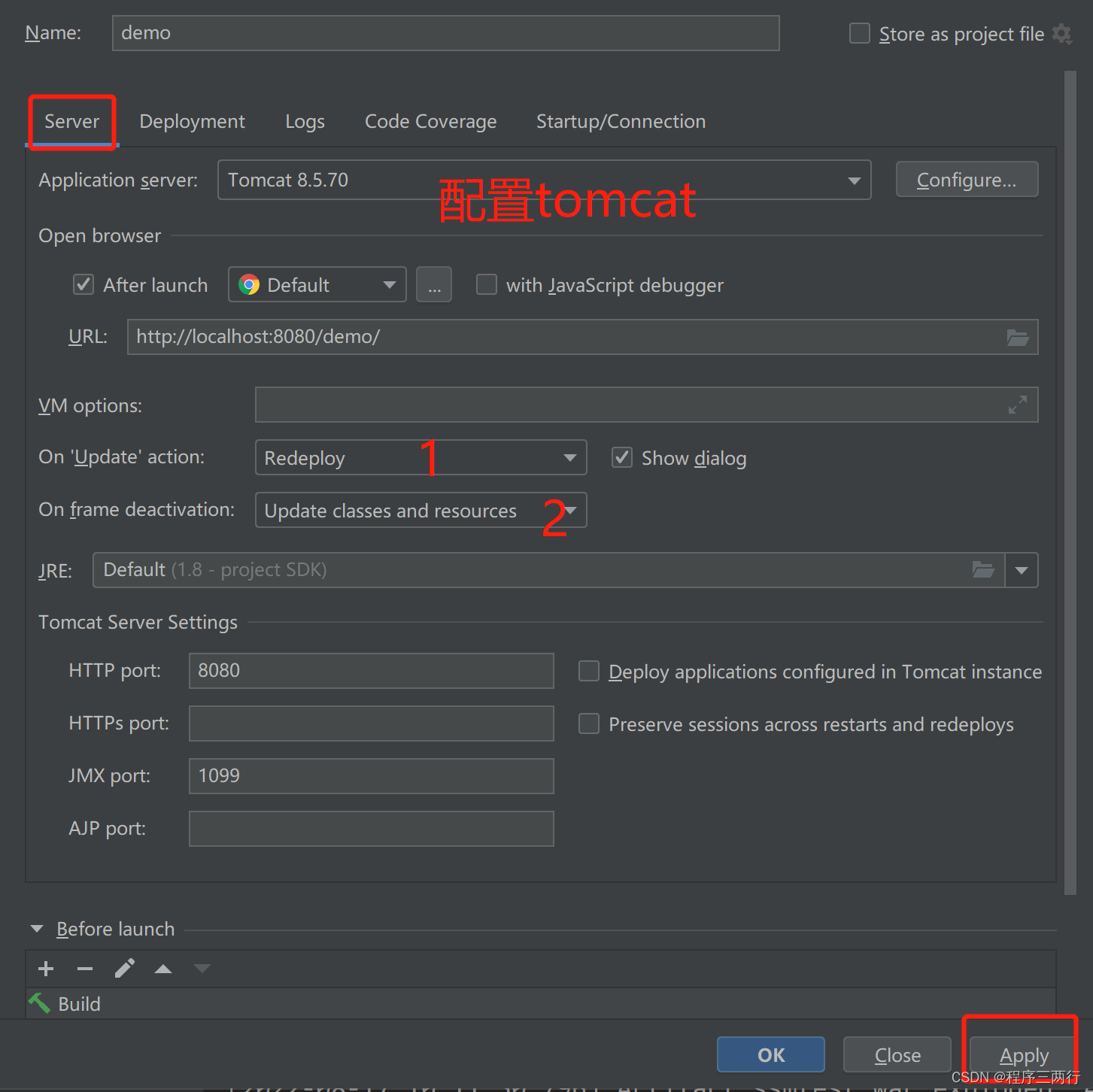1093x1092 pixels.
Task: Open the Application server dropdown
Action: pyautogui.click(x=853, y=180)
